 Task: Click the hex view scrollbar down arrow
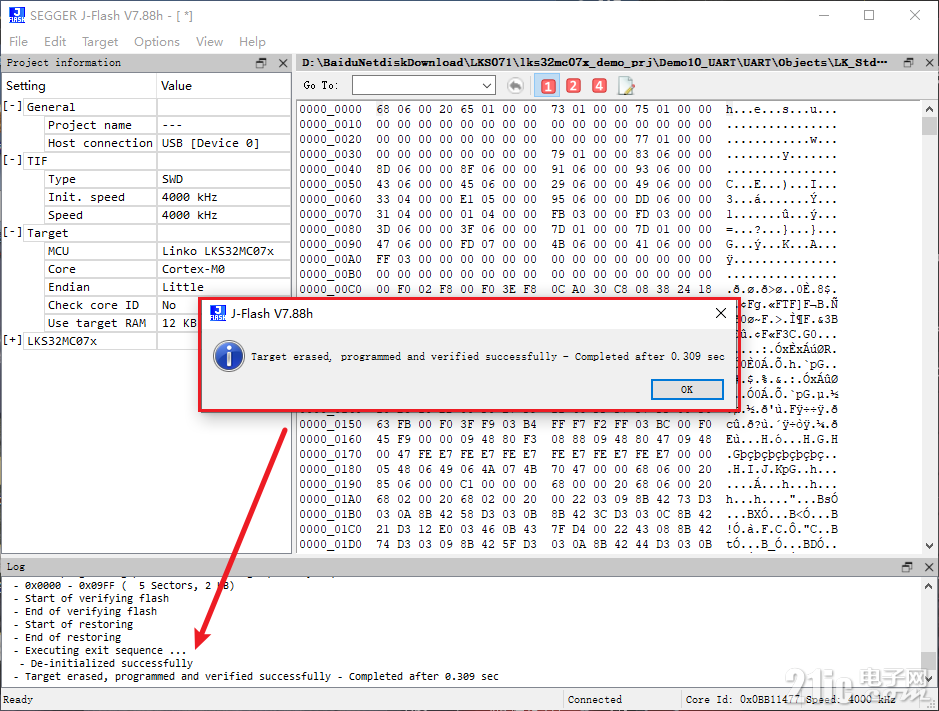click(929, 546)
